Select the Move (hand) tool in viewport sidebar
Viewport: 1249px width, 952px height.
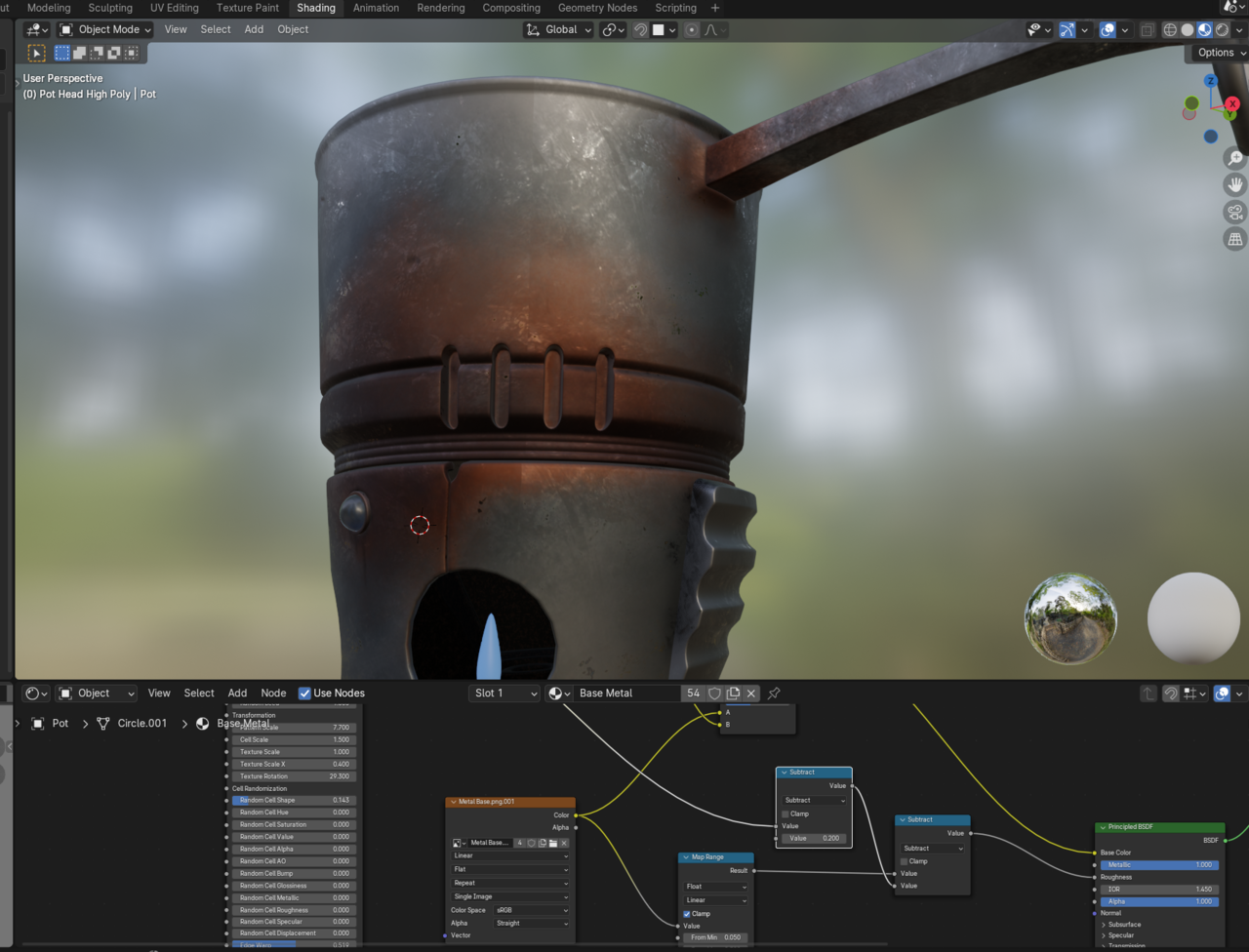click(x=1234, y=184)
